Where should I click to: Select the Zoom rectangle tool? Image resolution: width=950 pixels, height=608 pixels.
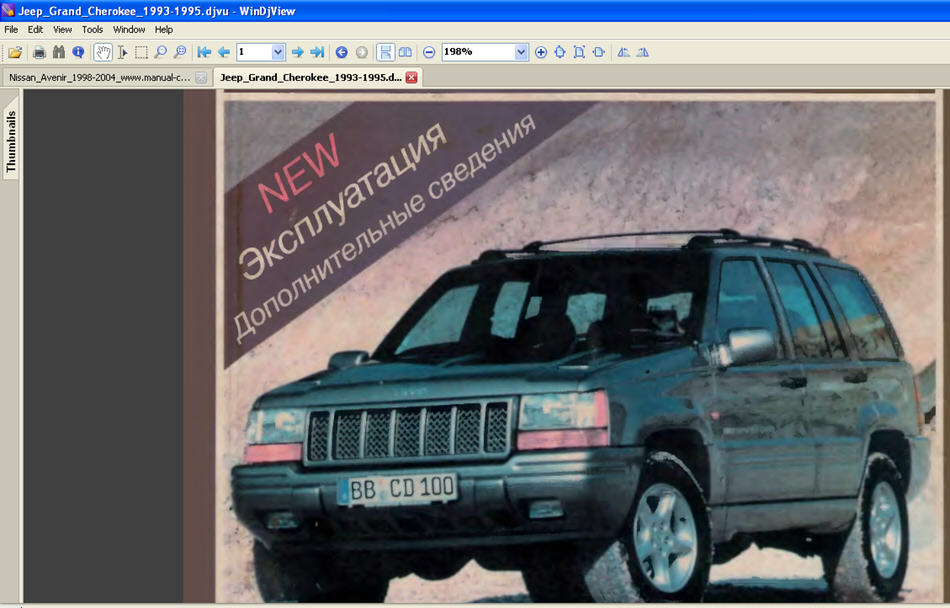pos(180,53)
